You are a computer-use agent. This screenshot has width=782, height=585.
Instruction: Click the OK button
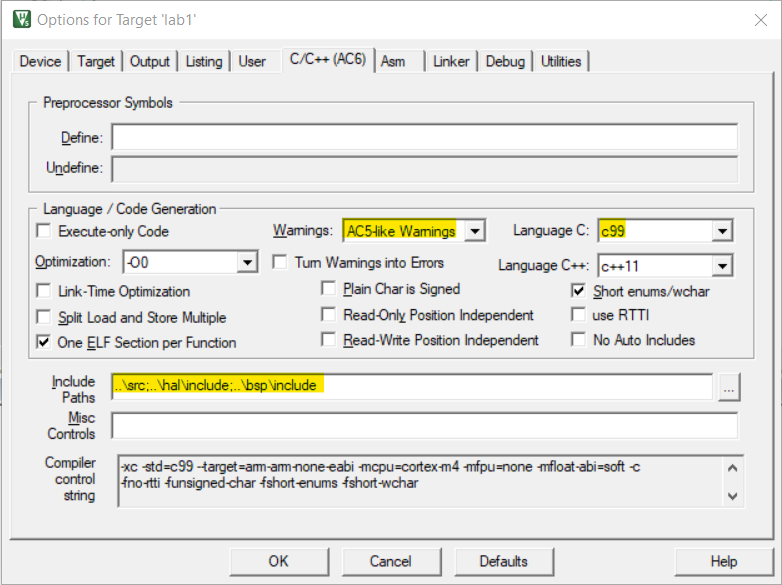tap(279, 561)
